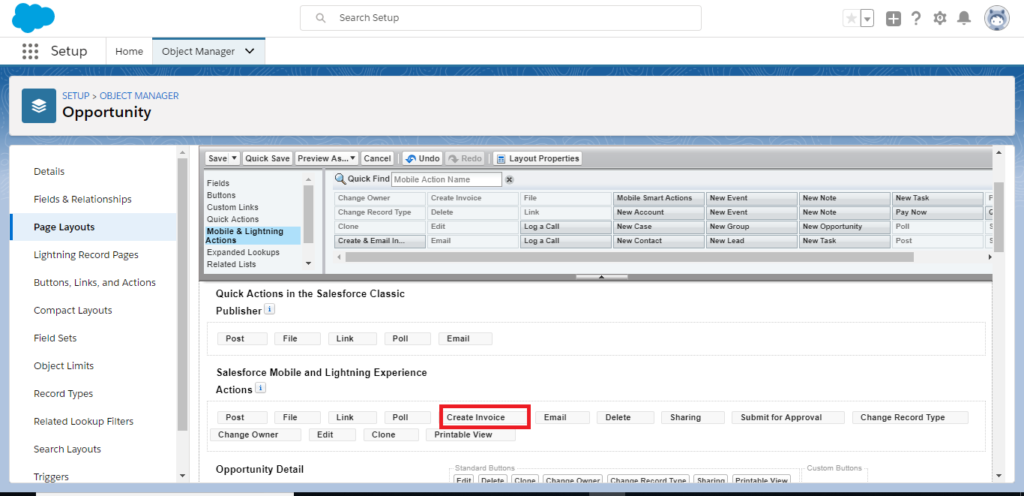Clear the Quick Find search box
The image size is (1024, 496).
(x=509, y=180)
